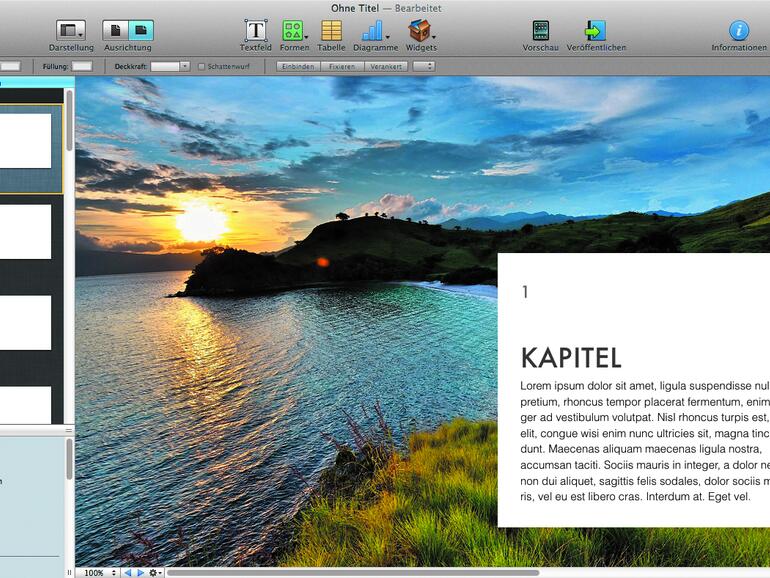Open the Deckkraft opacity dropdown arrow

(185, 66)
